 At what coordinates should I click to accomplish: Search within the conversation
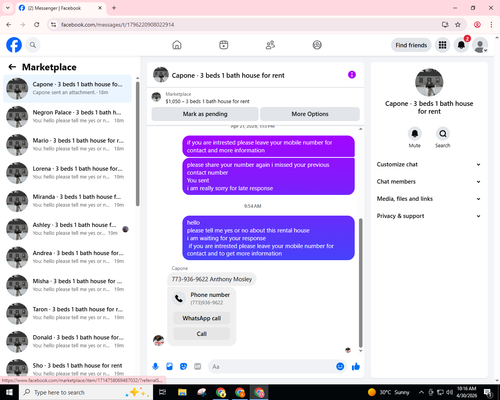(x=443, y=134)
